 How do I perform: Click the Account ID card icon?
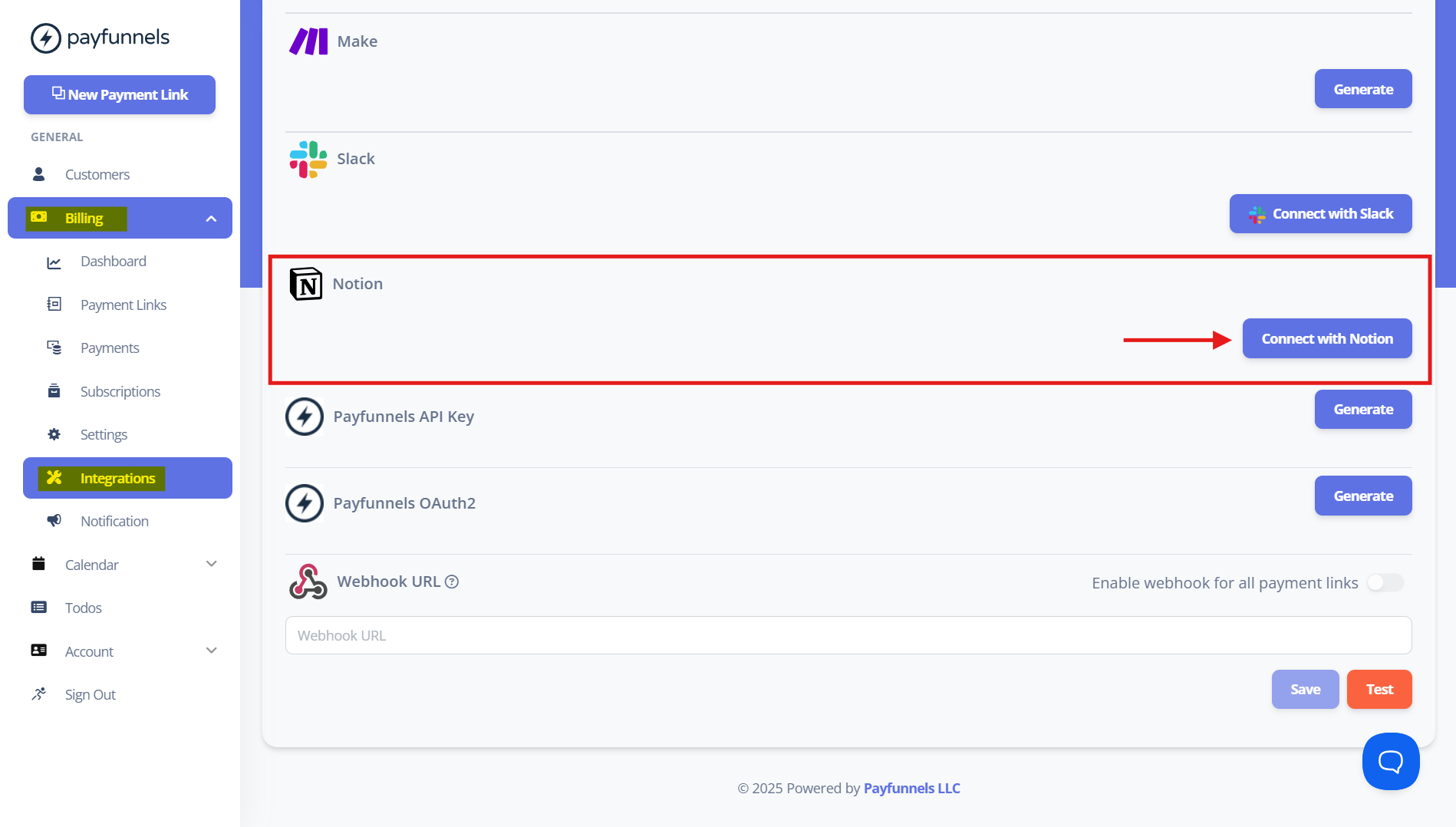pyautogui.click(x=38, y=651)
